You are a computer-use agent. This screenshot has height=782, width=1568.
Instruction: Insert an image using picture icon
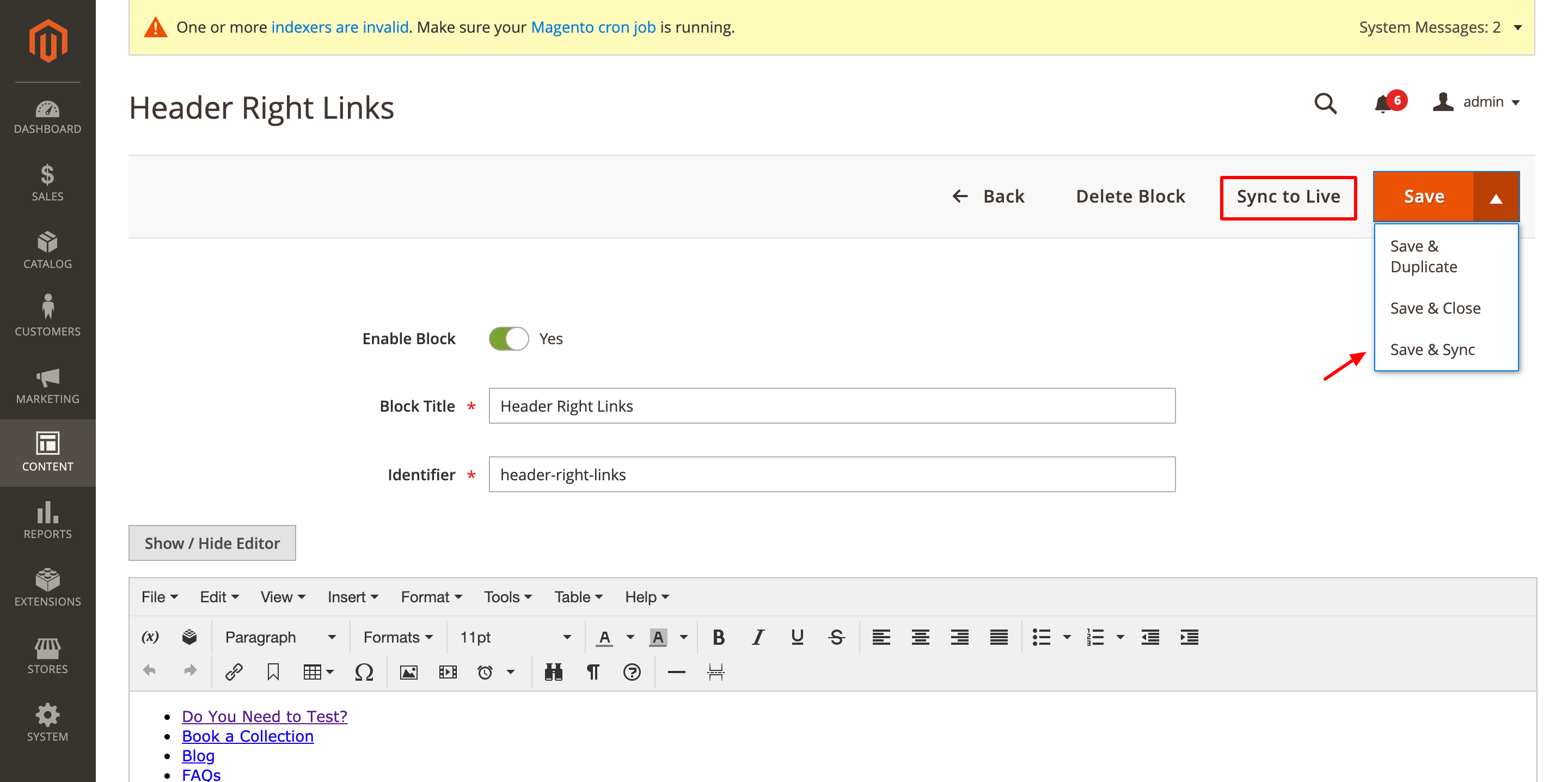pyautogui.click(x=408, y=672)
